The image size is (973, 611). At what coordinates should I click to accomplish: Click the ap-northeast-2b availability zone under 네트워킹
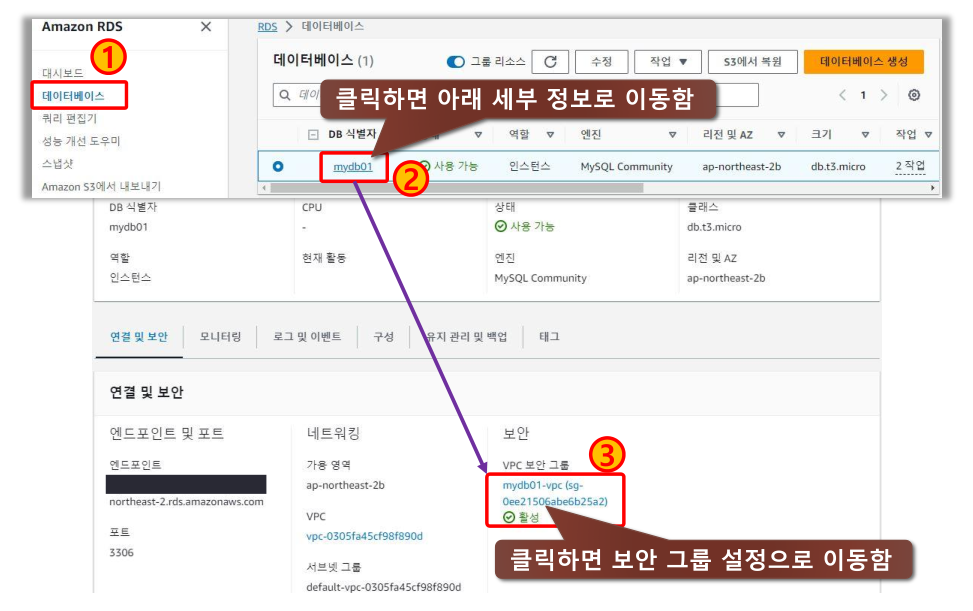click(345, 485)
